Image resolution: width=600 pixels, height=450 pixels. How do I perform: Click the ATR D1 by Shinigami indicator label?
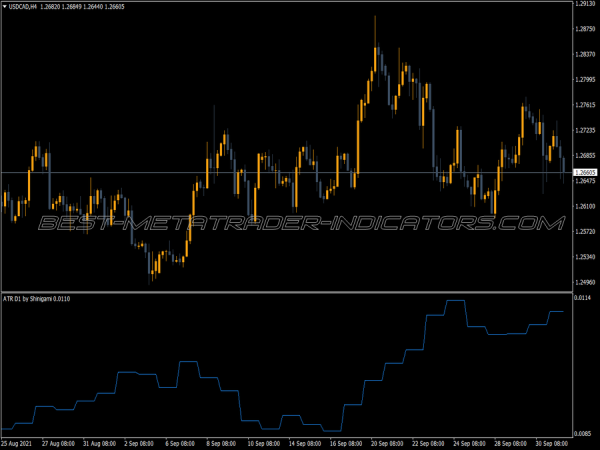[x=37, y=299]
